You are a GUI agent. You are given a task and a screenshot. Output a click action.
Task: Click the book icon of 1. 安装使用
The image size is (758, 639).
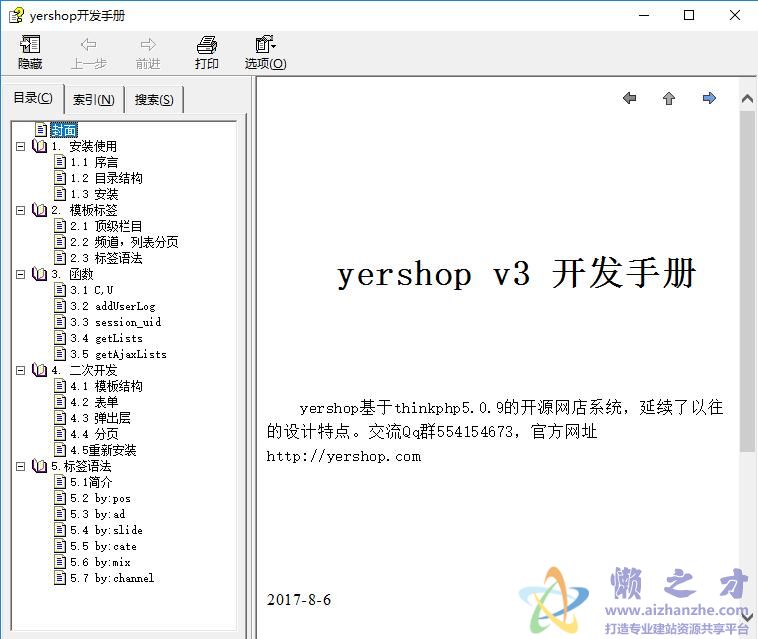point(39,146)
